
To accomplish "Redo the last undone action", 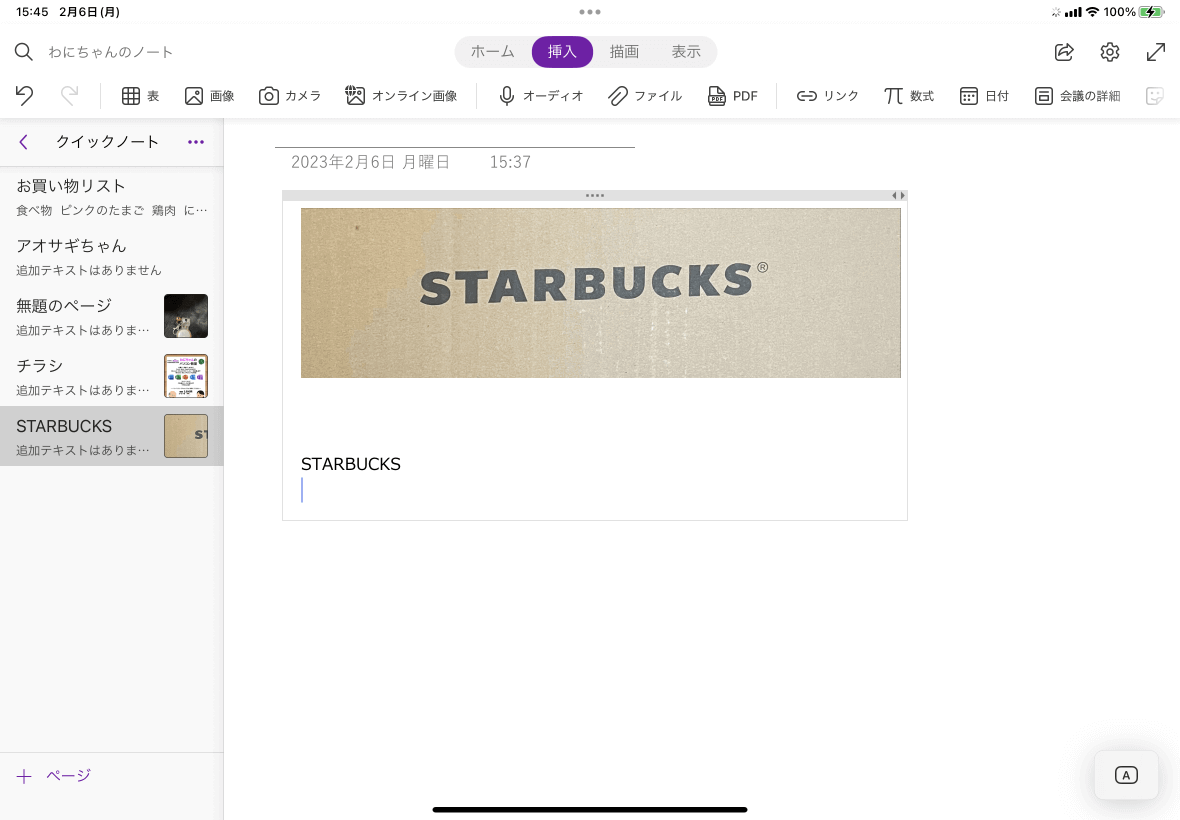I will 69,96.
